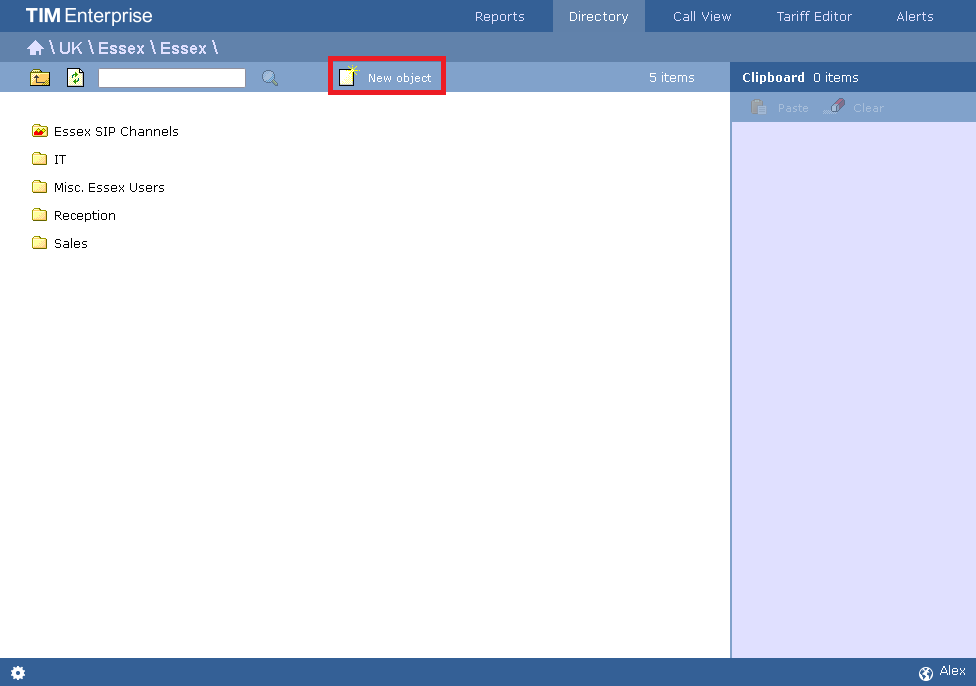Select the Misc. Essex Users folder
This screenshot has height=686, width=976.
pyautogui.click(x=109, y=187)
